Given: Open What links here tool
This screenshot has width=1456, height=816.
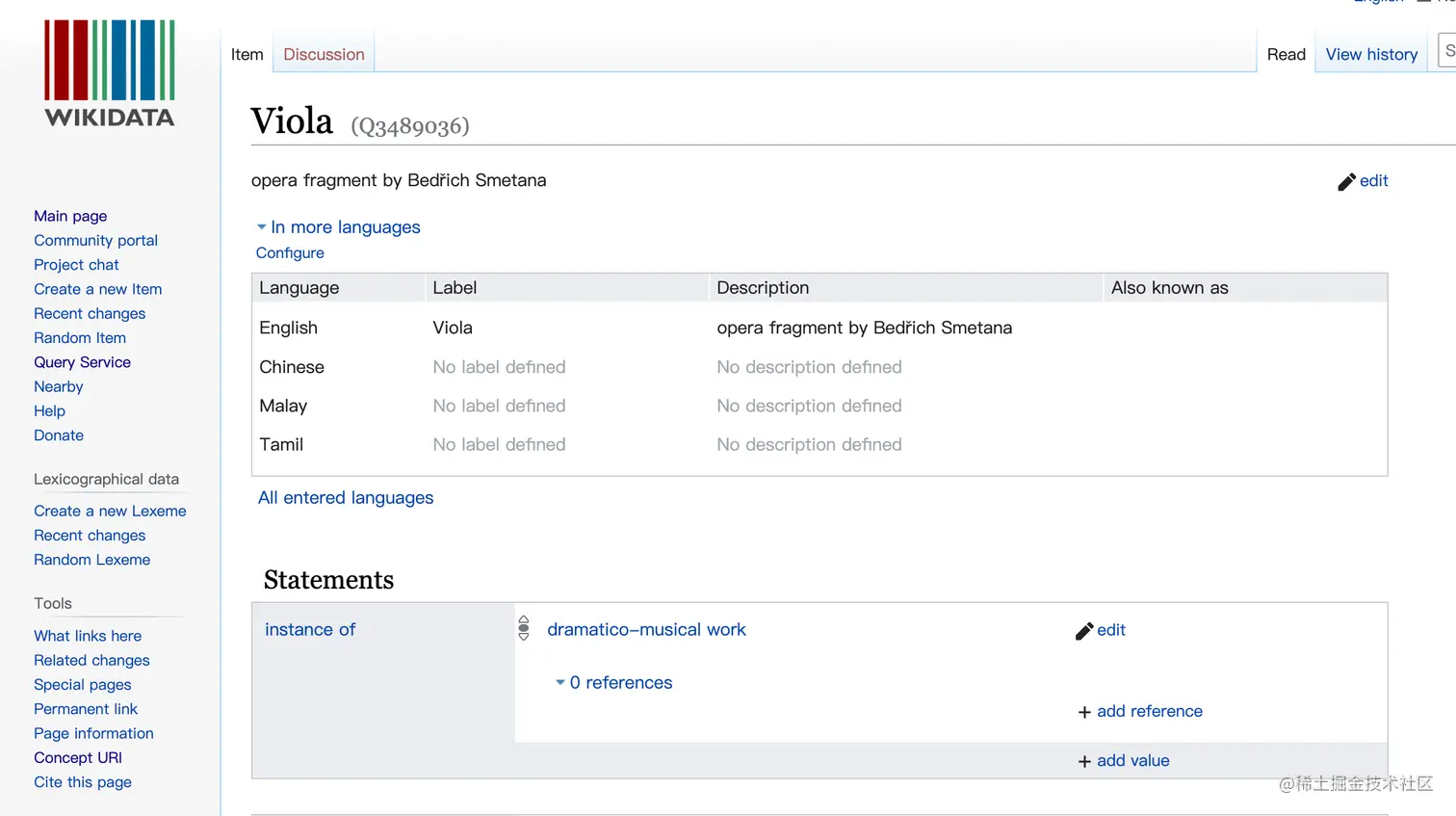Looking at the screenshot, I should click(88, 636).
